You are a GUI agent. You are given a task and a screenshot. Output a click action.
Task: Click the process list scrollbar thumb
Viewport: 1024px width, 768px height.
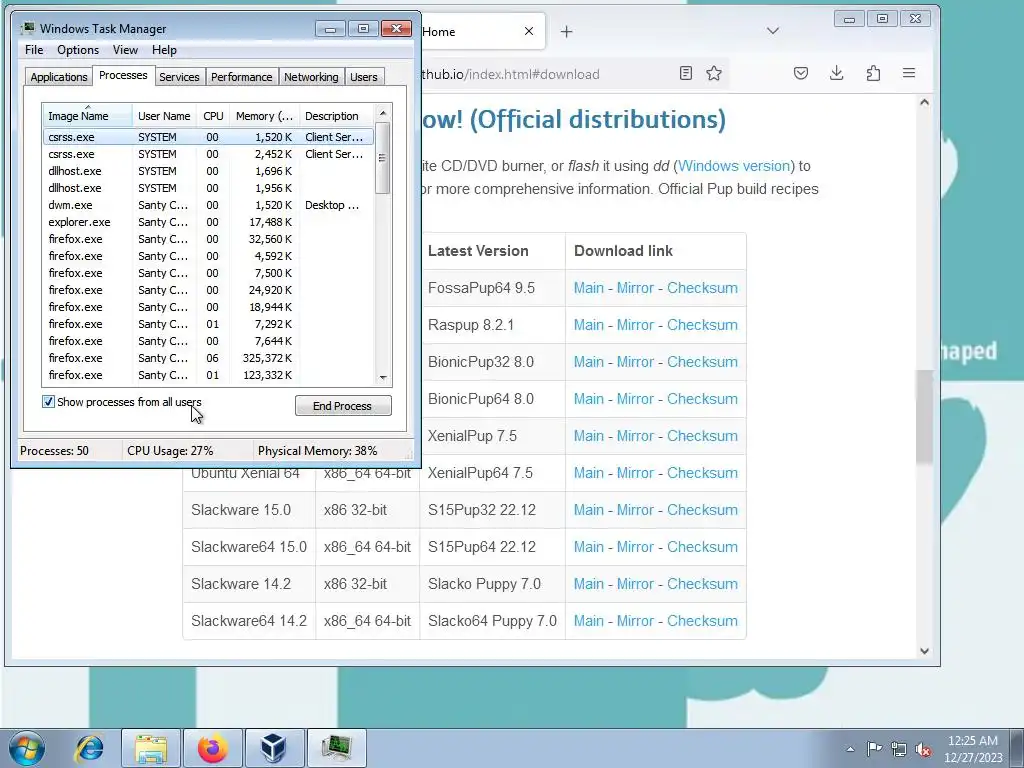tap(383, 158)
